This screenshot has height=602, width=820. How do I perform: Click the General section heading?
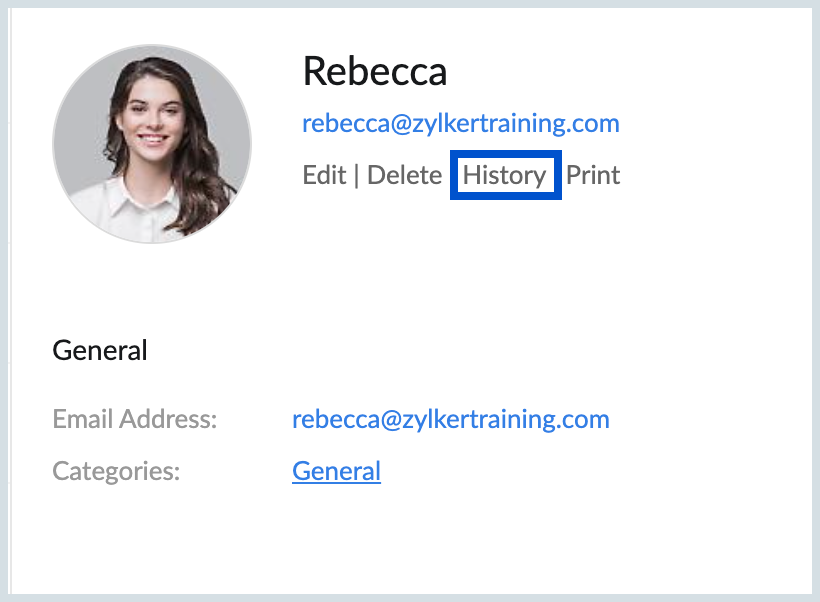click(100, 350)
